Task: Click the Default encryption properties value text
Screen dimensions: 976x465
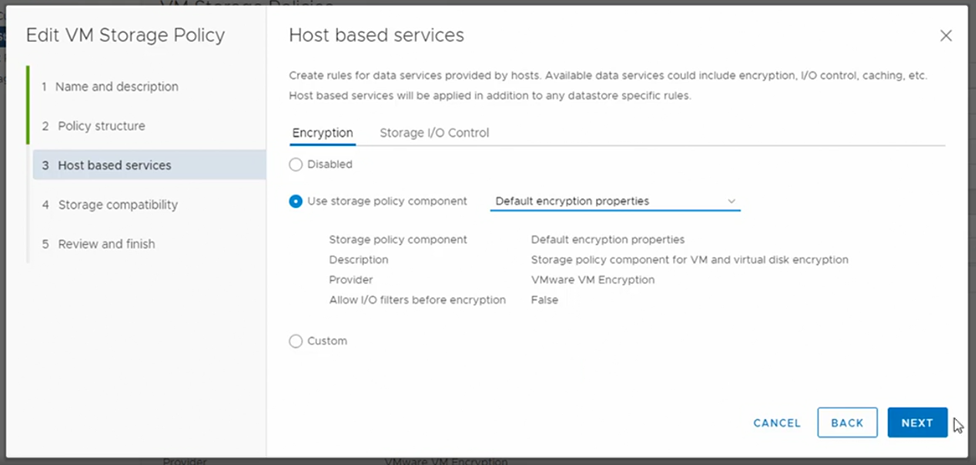Action: 608,240
